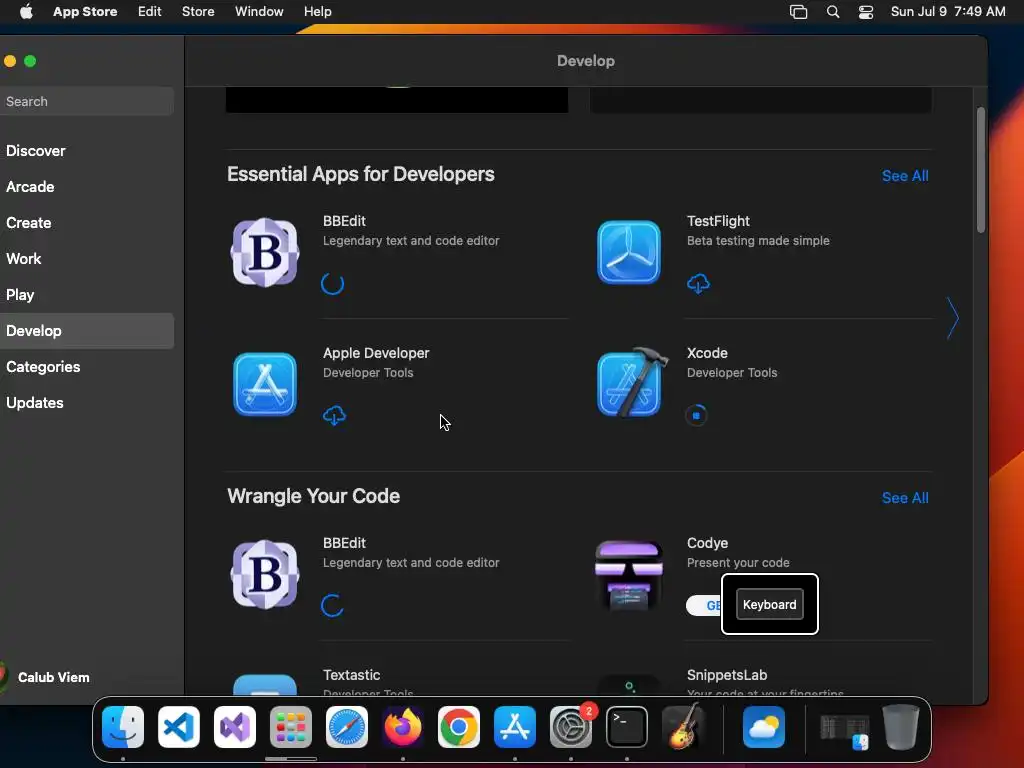Click the screen mirroring menu bar icon
Screen dimensions: 1024x768
coord(798,12)
